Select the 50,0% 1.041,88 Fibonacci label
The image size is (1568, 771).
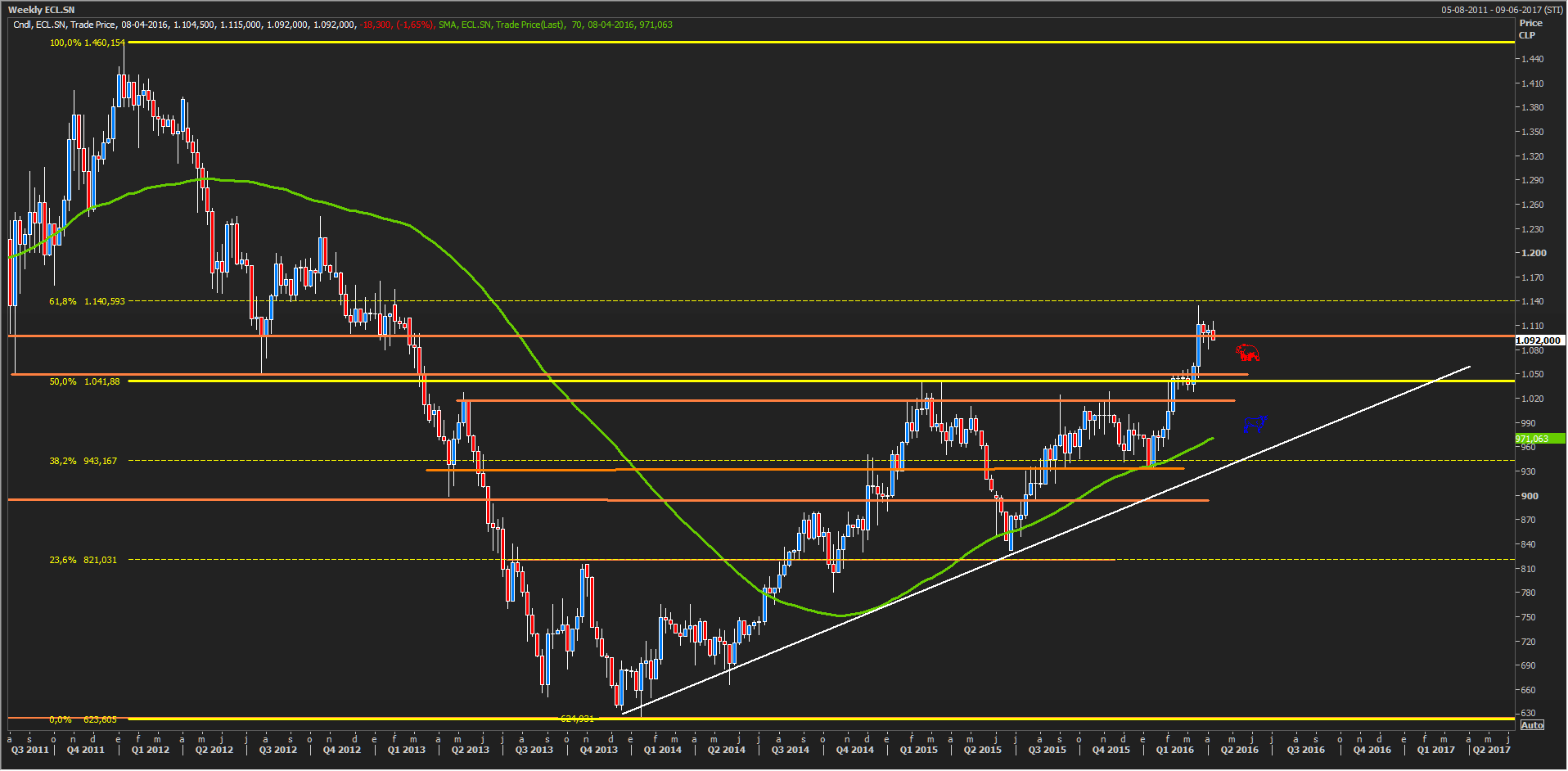pos(85,381)
